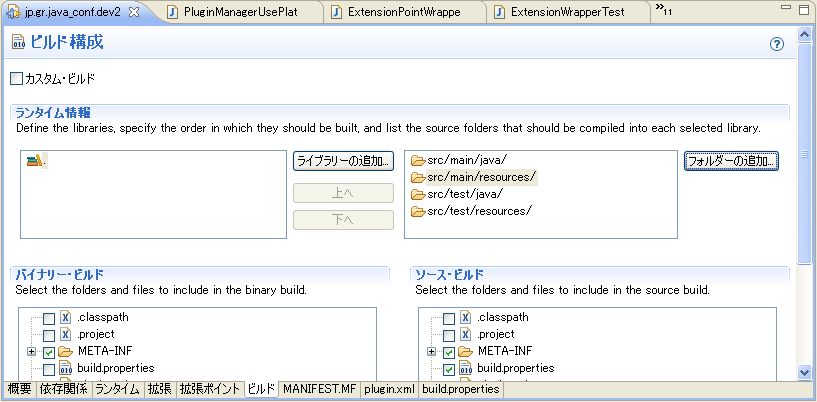817x402 pixels.
Task: Maximize the editor area
Action: (x=804, y=9)
